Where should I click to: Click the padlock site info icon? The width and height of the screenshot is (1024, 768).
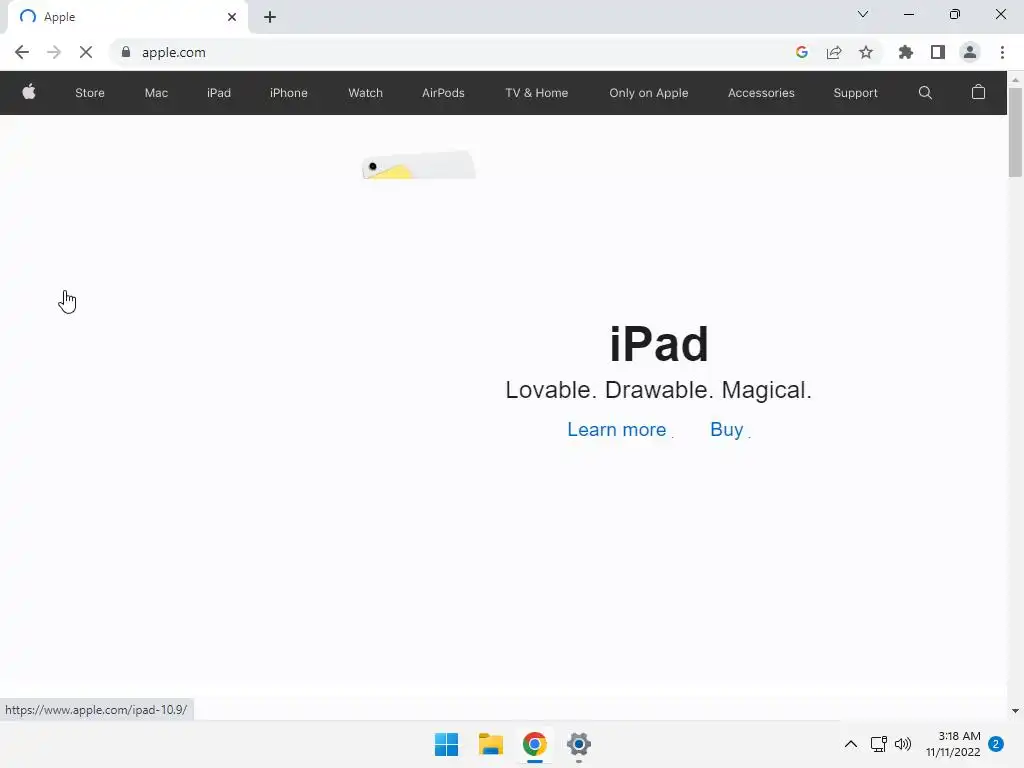[x=126, y=52]
